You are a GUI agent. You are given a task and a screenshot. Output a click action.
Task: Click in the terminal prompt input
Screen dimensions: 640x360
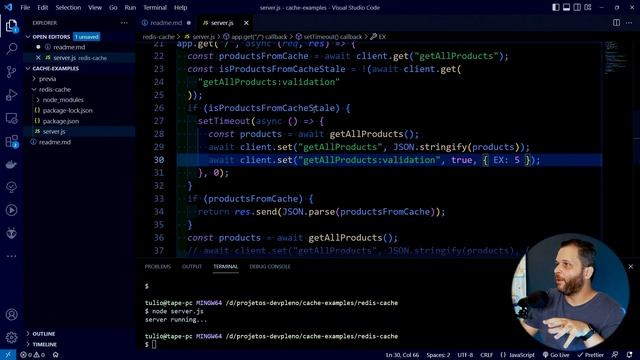click(154, 344)
